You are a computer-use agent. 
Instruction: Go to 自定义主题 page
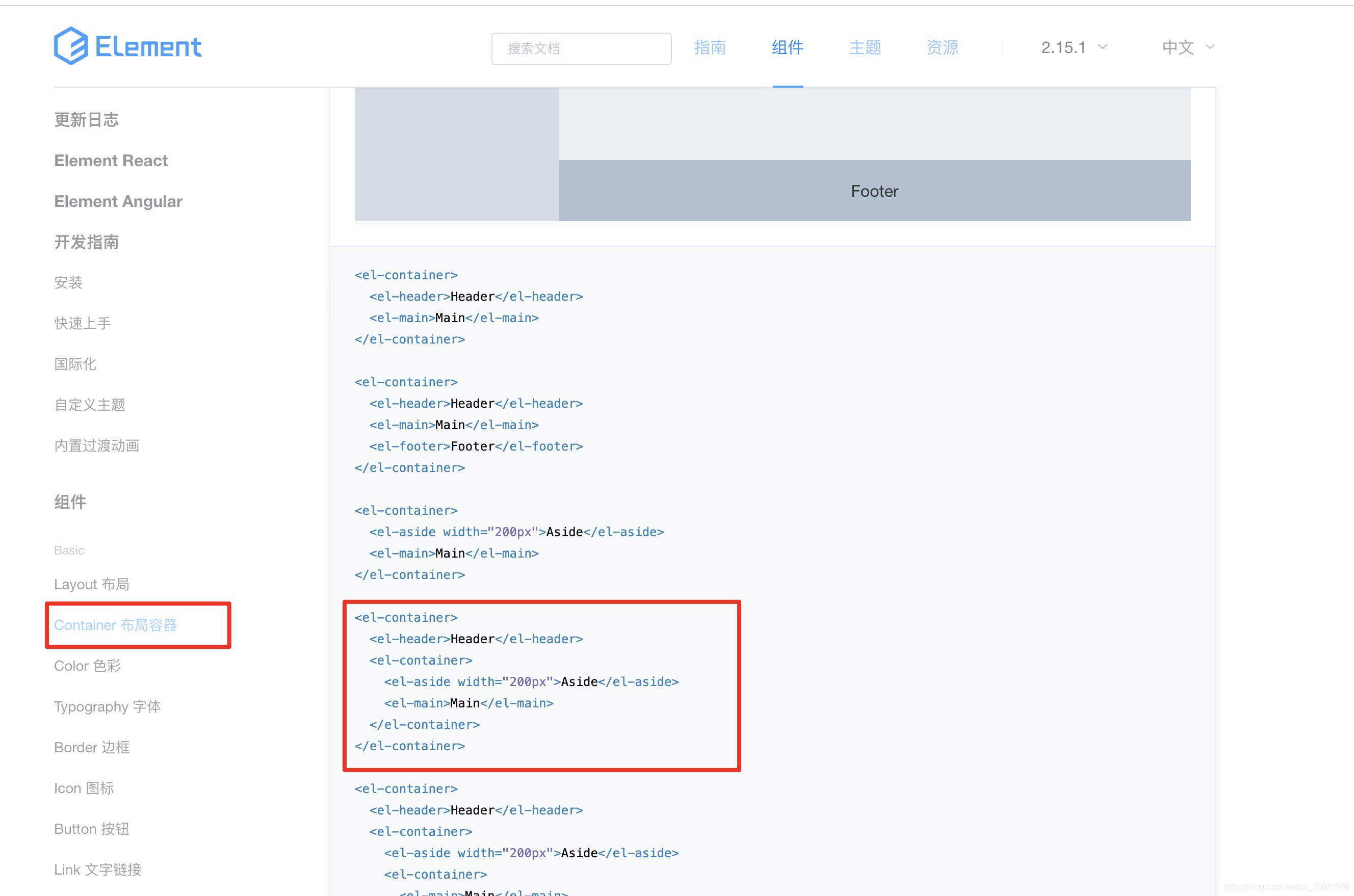coord(90,405)
